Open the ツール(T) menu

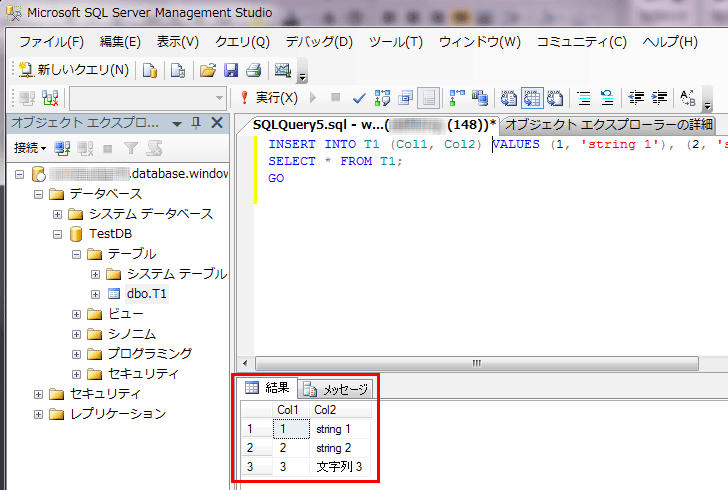tap(396, 42)
